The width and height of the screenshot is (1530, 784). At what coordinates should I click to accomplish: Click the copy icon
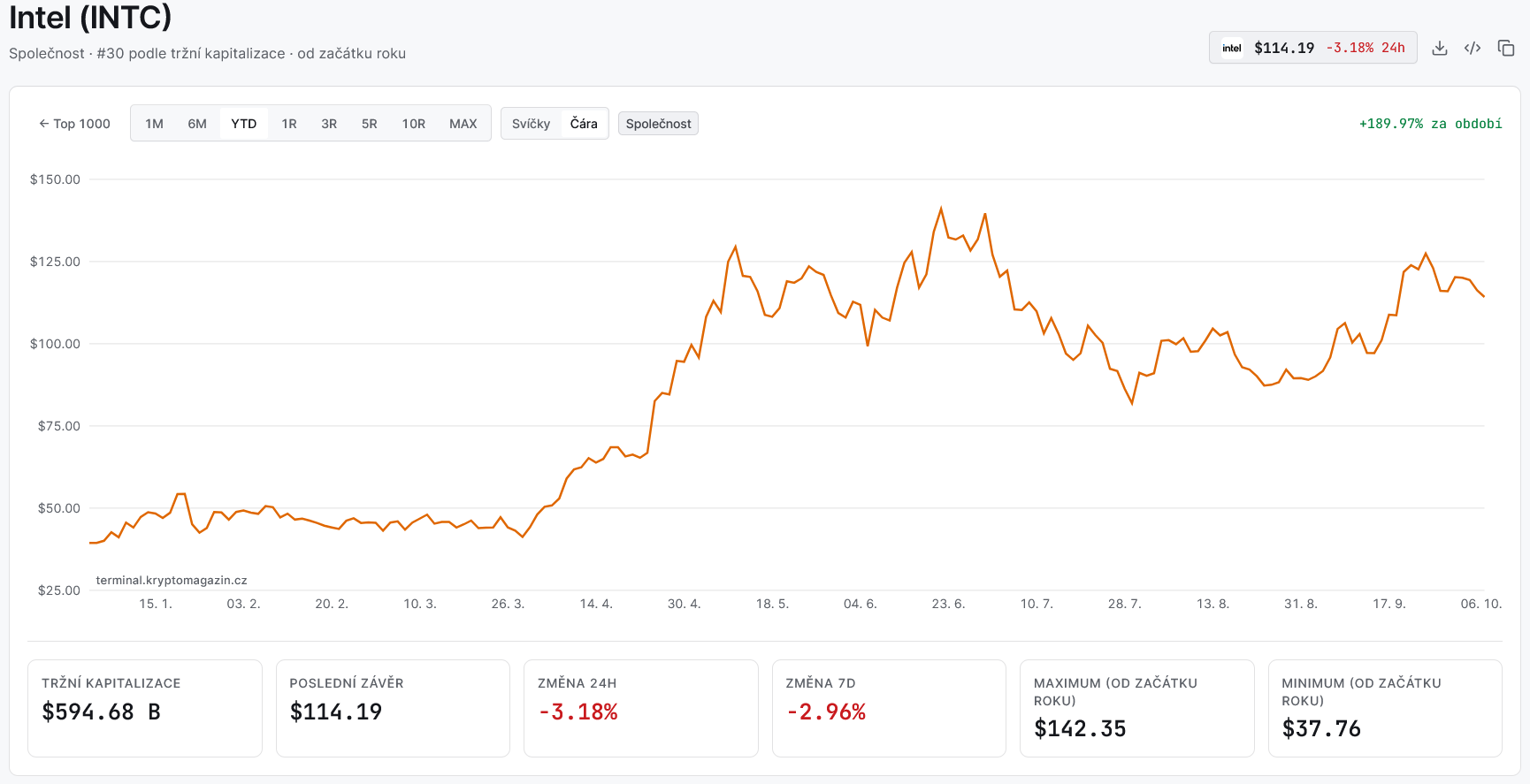[1506, 48]
